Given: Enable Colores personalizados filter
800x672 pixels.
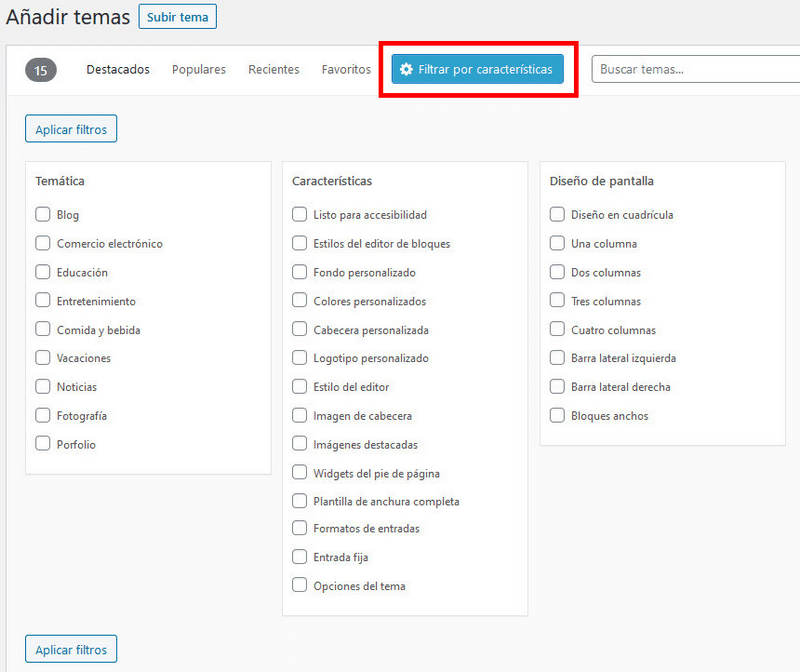Looking at the screenshot, I should click(299, 300).
